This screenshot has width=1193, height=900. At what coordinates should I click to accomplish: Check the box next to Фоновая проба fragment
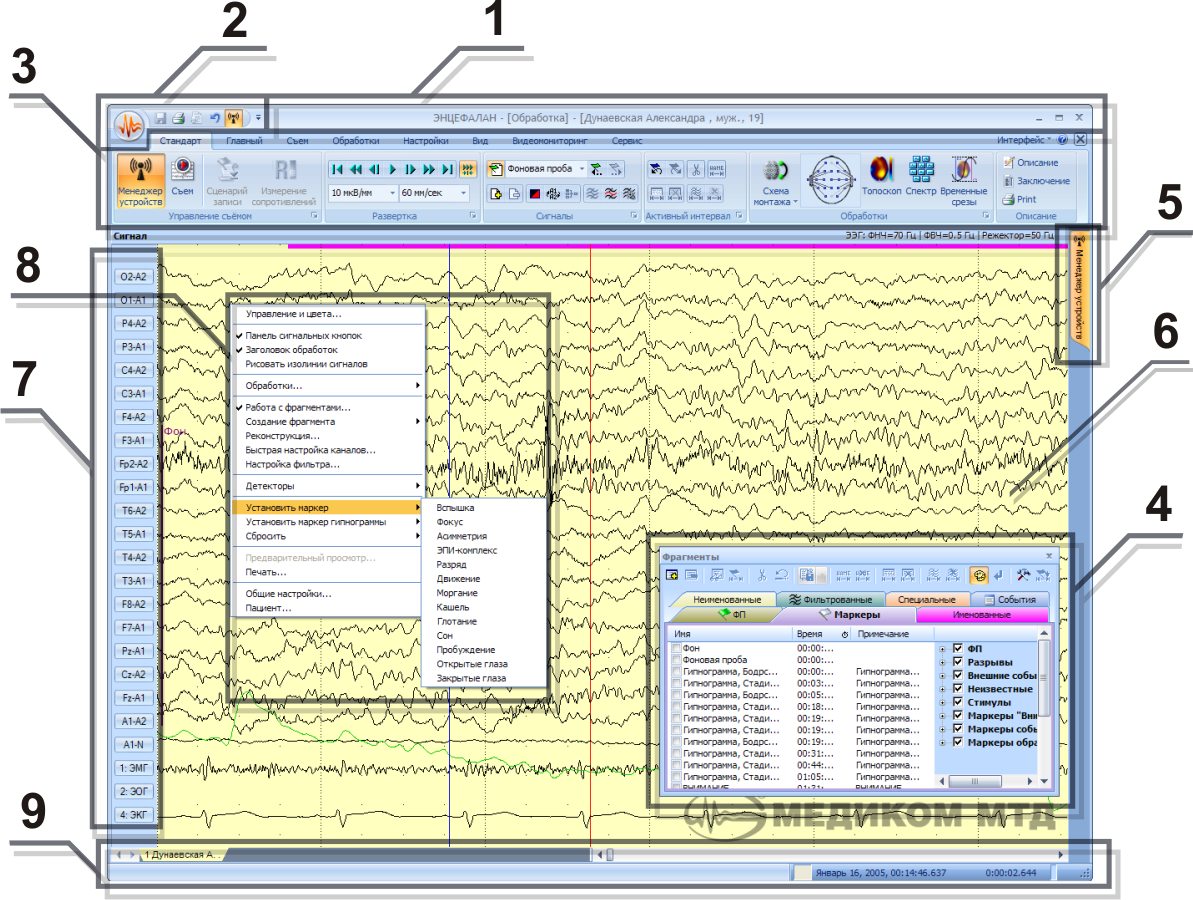click(x=676, y=660)
